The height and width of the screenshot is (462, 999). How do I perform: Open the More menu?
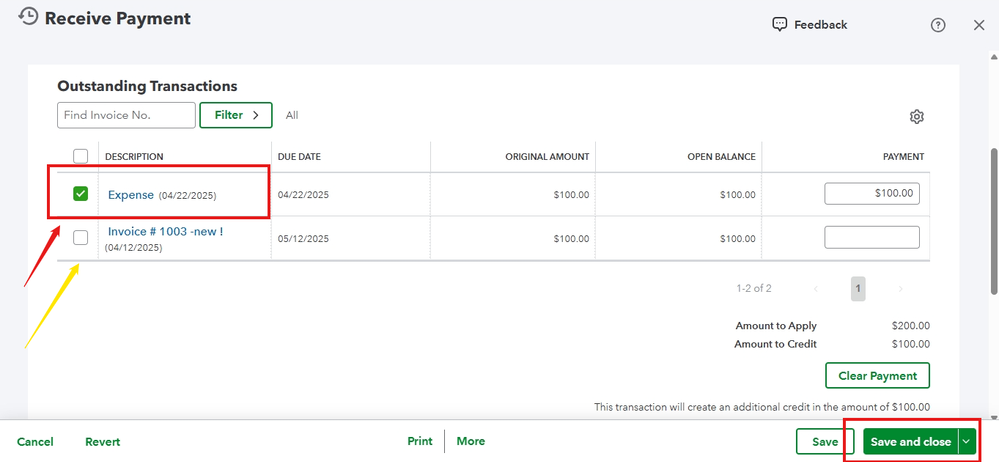[470, 441]
